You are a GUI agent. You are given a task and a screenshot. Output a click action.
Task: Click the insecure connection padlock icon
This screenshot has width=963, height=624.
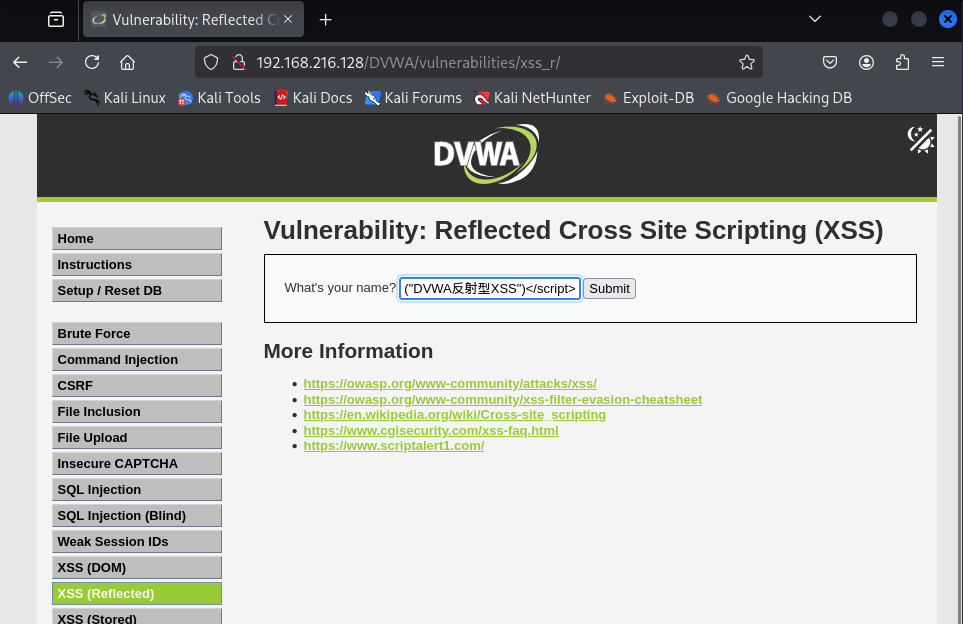239,62
